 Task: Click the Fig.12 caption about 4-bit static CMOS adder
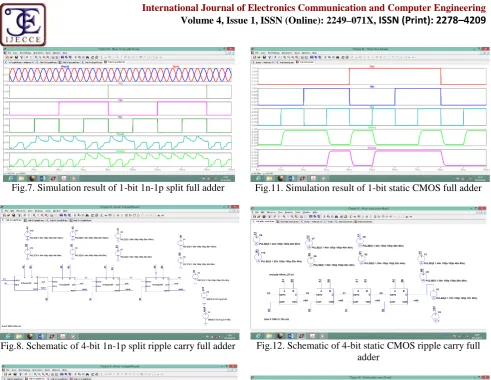[x=368, y=351]
